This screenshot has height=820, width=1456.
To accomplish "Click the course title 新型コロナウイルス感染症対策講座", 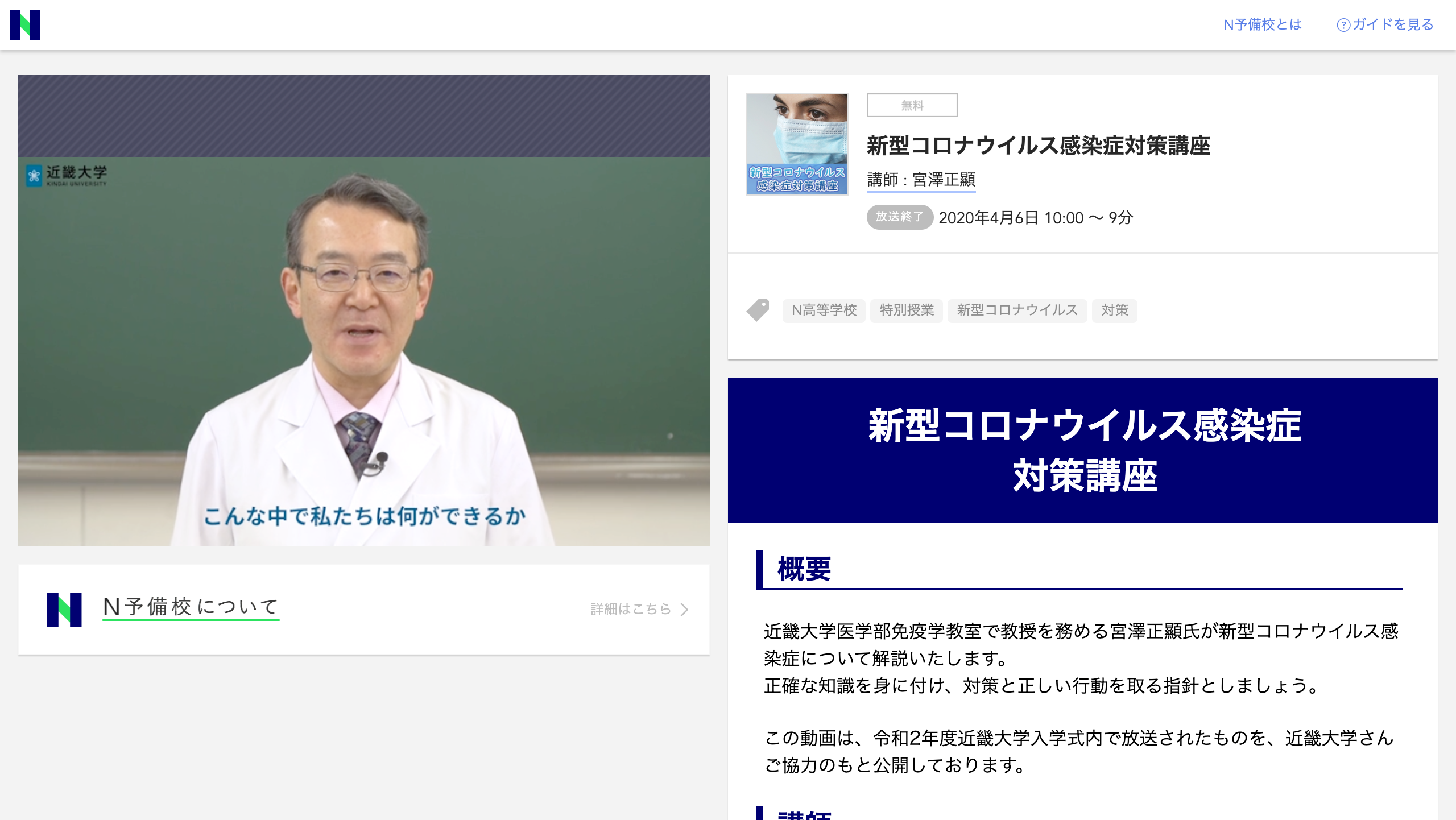I will point(1038,146).
